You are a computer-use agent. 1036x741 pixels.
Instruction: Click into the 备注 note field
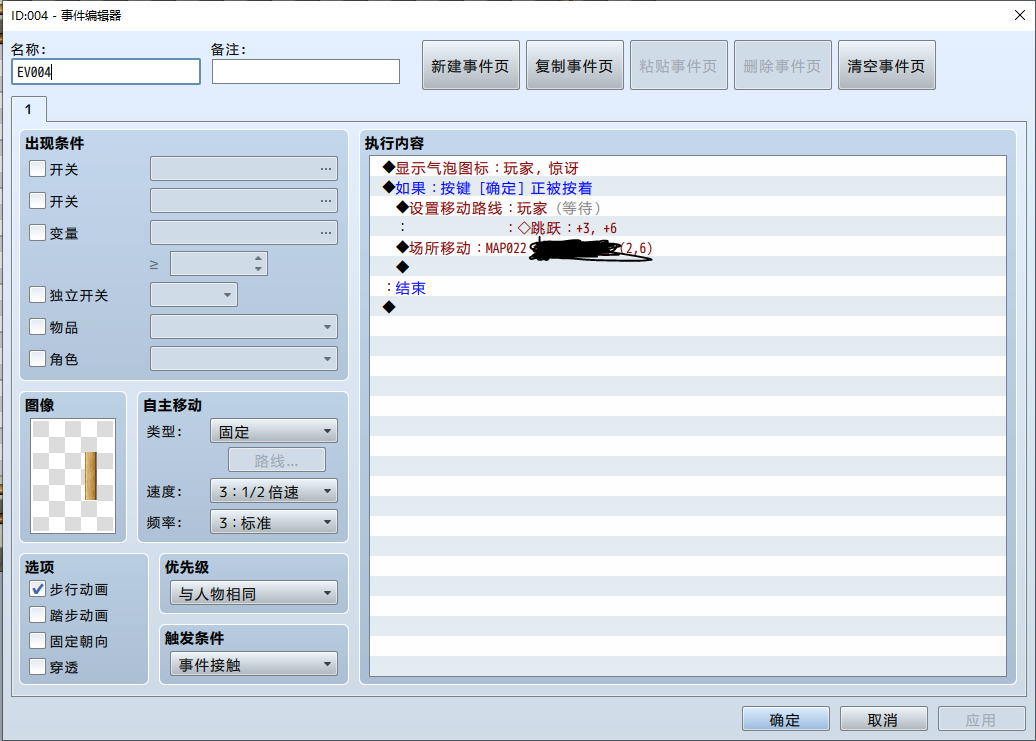306,72
